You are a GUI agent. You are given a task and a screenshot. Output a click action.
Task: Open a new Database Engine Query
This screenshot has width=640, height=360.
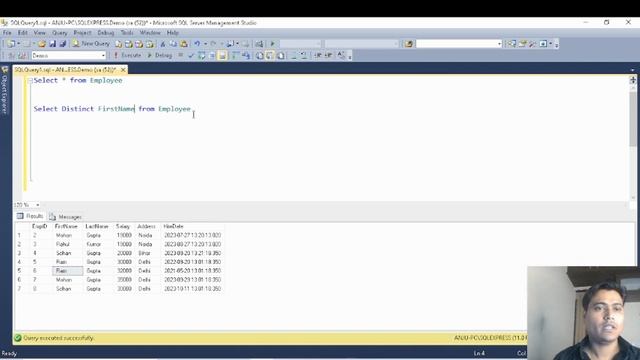(x=118, y=44)
